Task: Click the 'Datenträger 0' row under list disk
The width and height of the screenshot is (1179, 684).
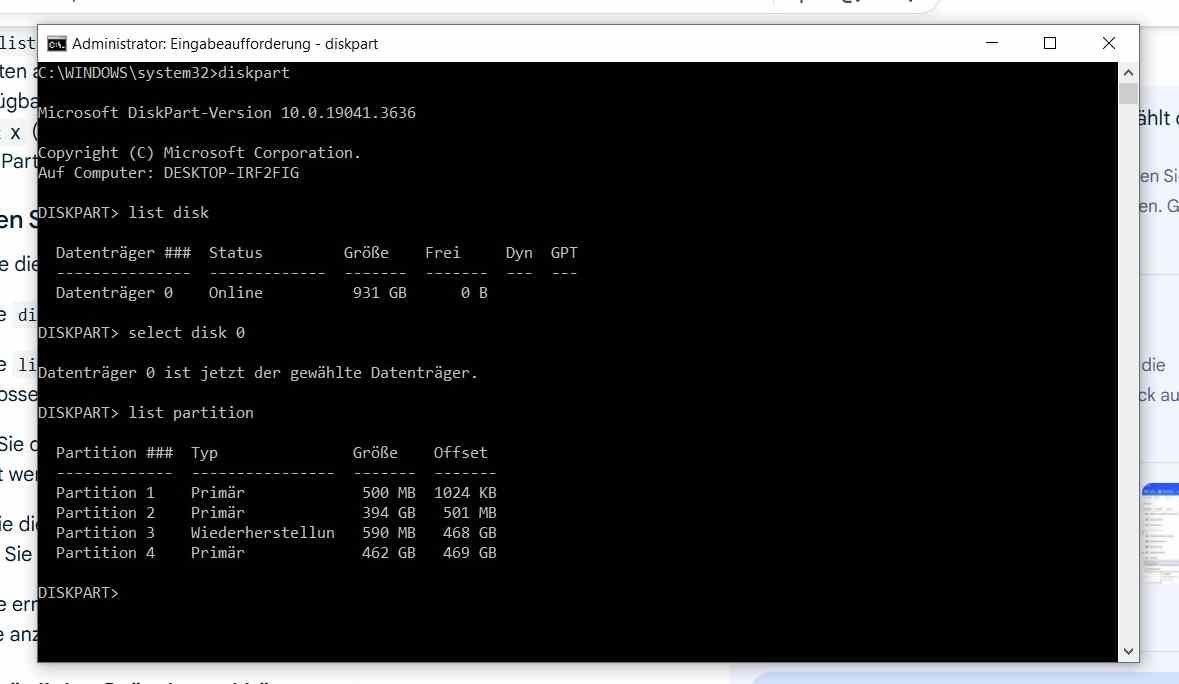Action: [x=114, y=293]
